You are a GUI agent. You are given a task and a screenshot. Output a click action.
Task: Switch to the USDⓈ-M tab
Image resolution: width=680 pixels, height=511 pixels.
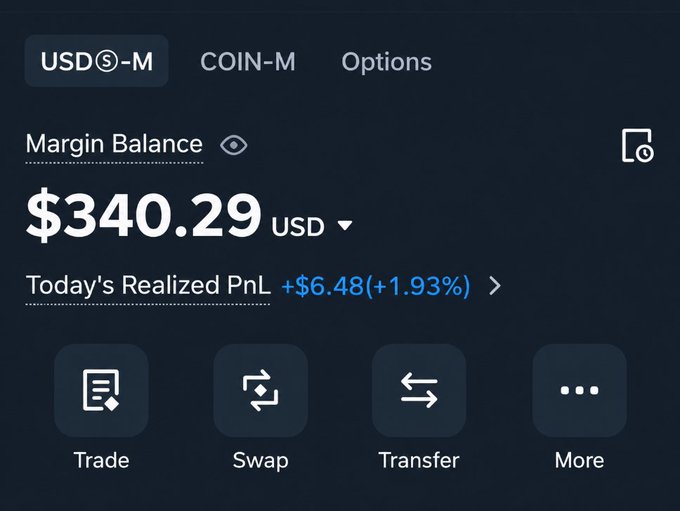(97, 61)
